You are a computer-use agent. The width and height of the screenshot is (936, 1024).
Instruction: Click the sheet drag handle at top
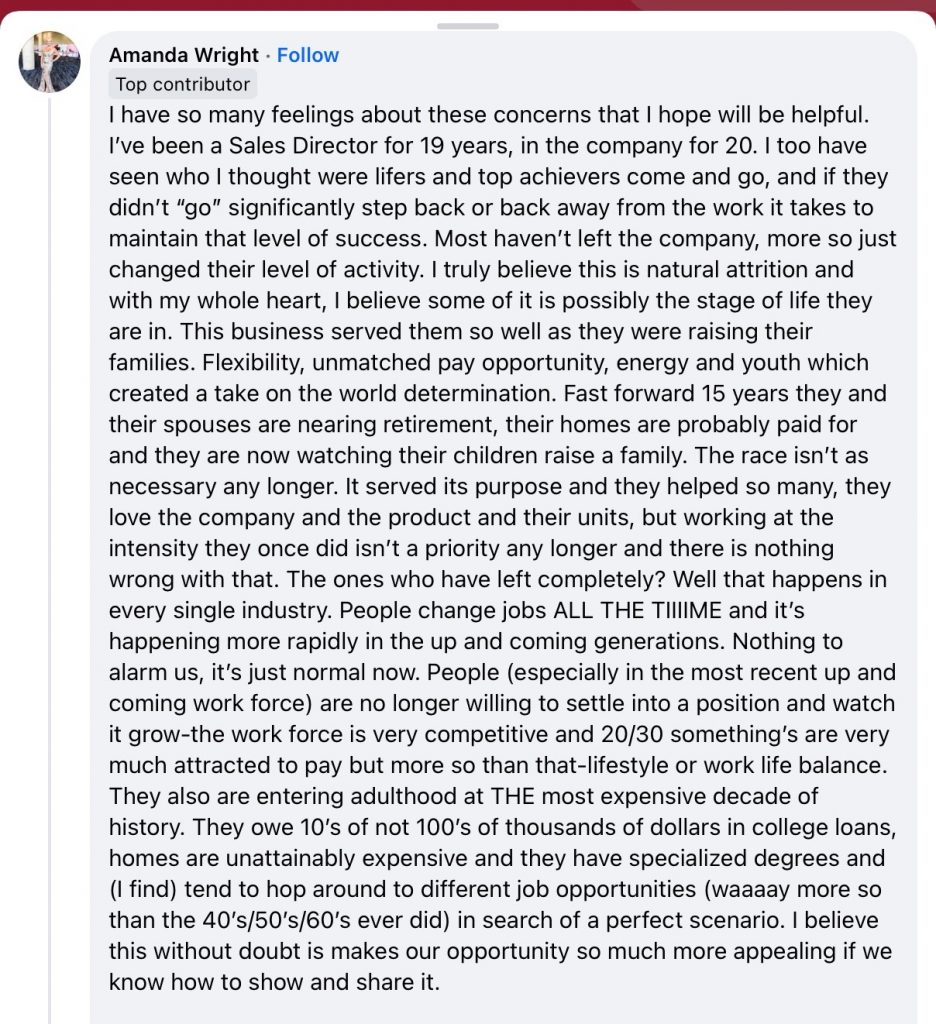(x=467, y=26)
